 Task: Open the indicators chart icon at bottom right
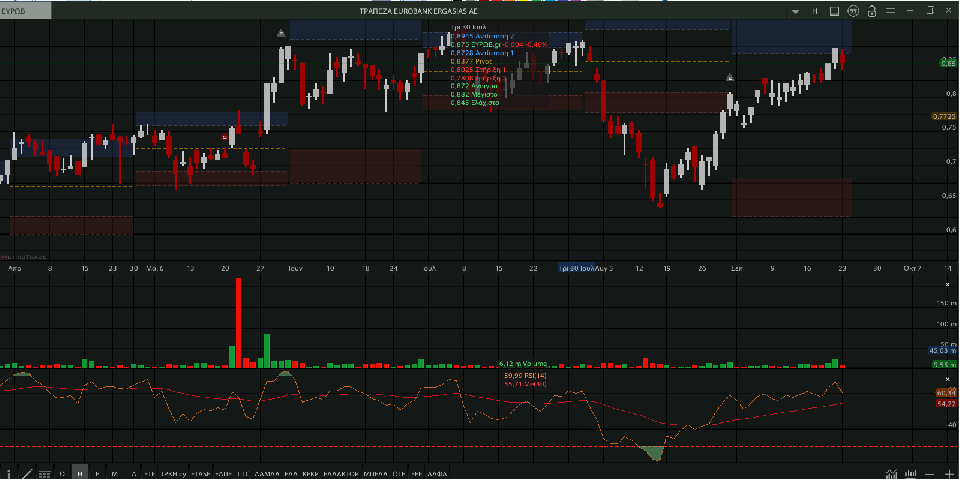(x=890, y=472)
